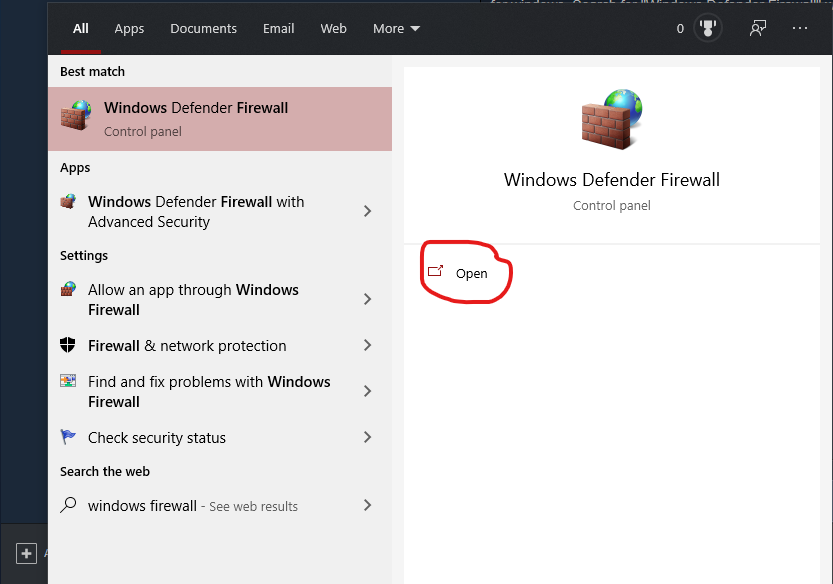Click the troubleshooter icon for Find and fix problems
The height and width of the screenshot is (584, 833).
[x=68, y=380]
